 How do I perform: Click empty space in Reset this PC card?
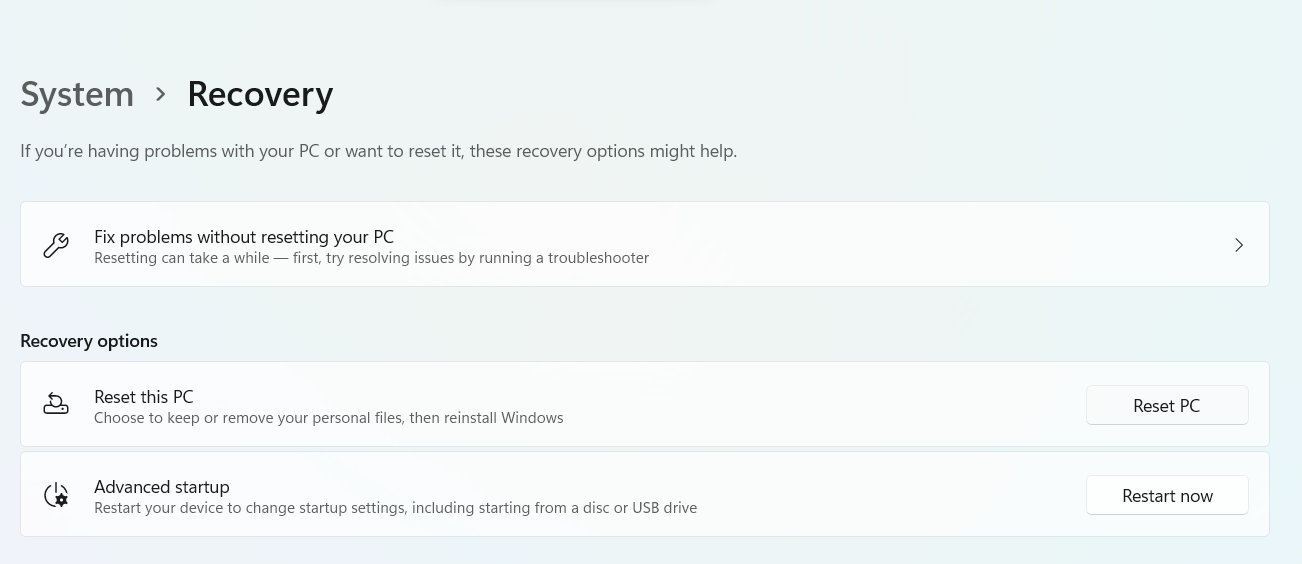[x=820, y=404]
